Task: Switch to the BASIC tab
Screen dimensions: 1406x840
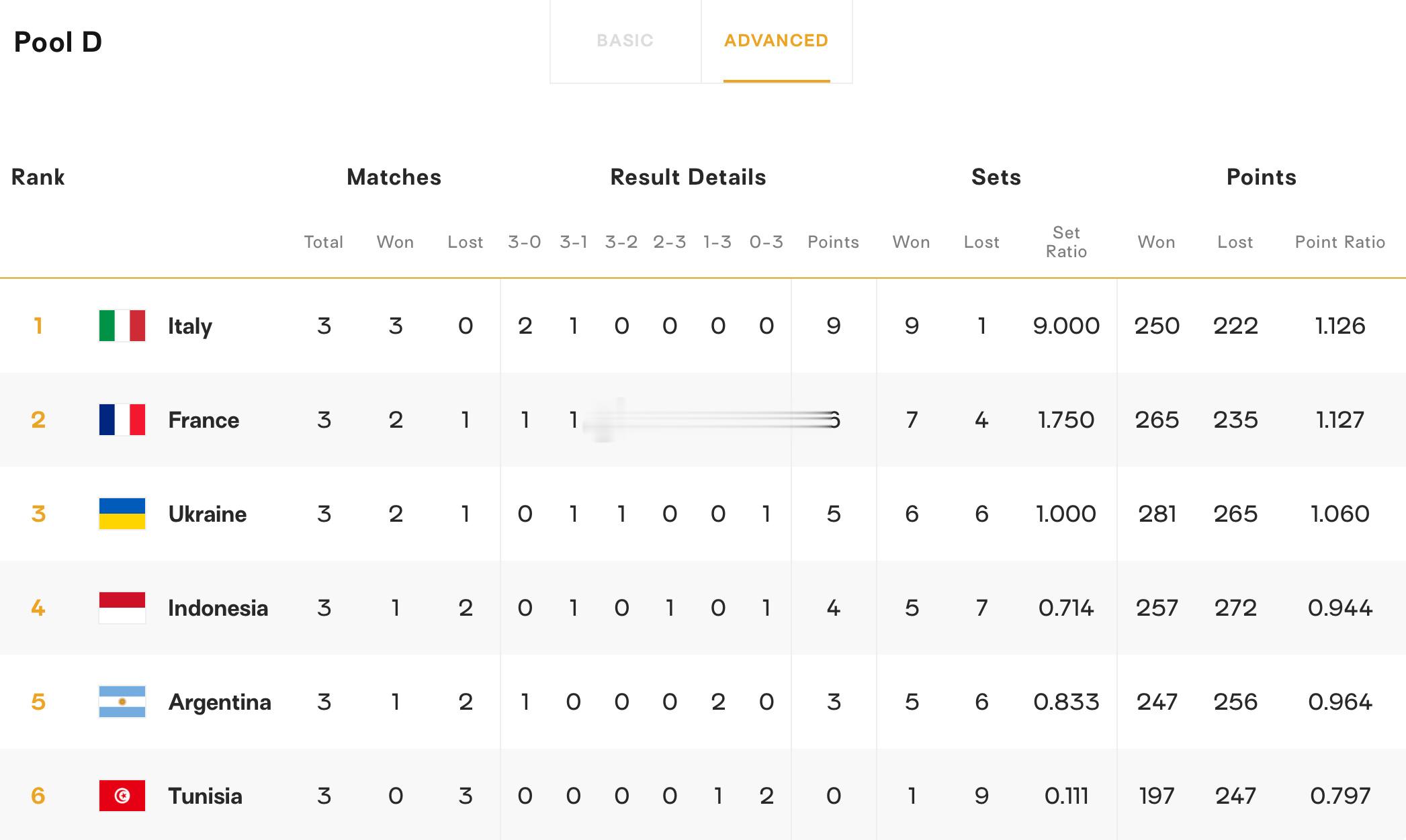Action: [625, 41]
